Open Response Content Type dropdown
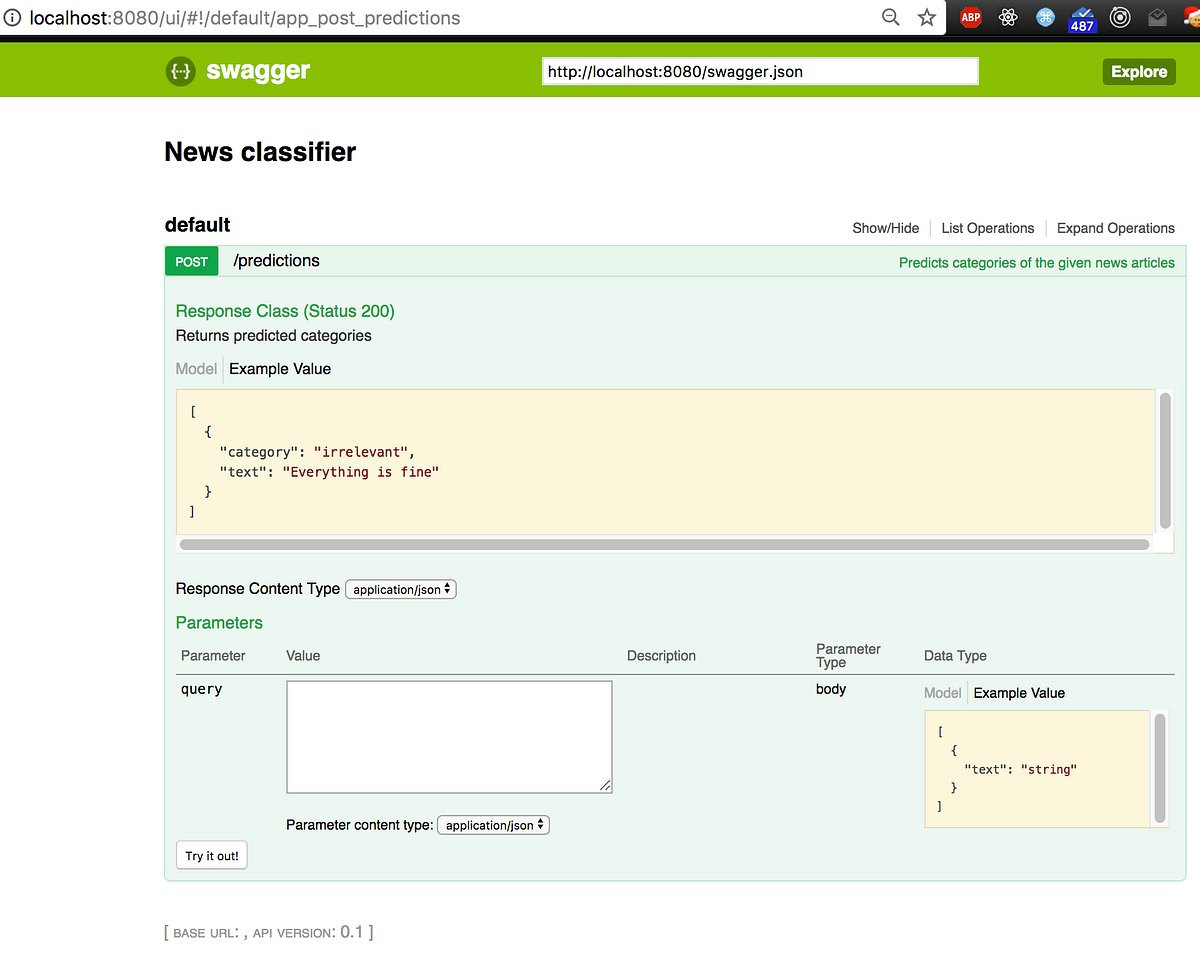 click(x=401, y=589)
